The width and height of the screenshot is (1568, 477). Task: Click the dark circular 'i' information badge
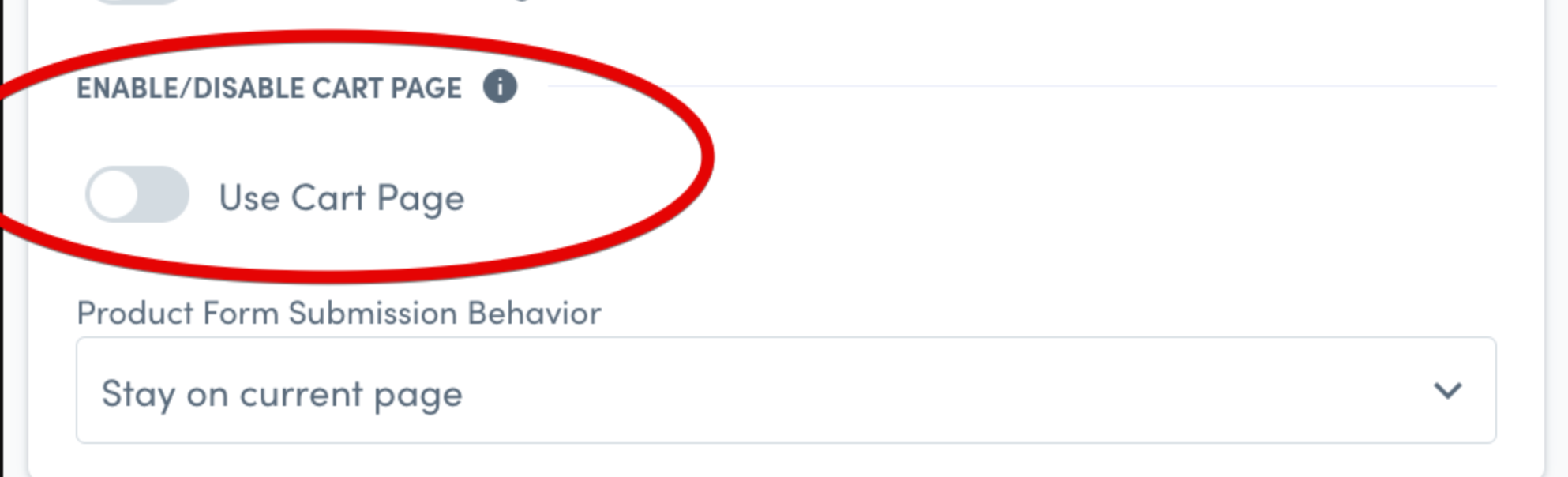point(500,86)
